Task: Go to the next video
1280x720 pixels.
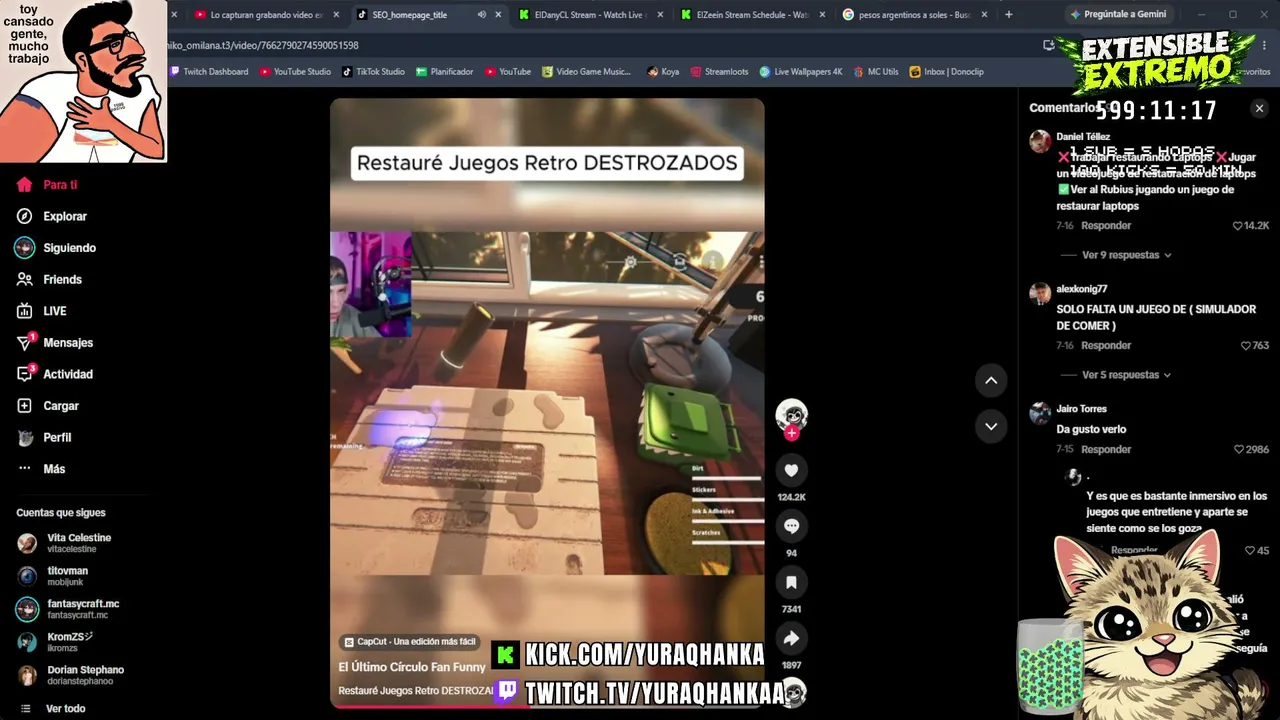Action: [x=991, y=426]
